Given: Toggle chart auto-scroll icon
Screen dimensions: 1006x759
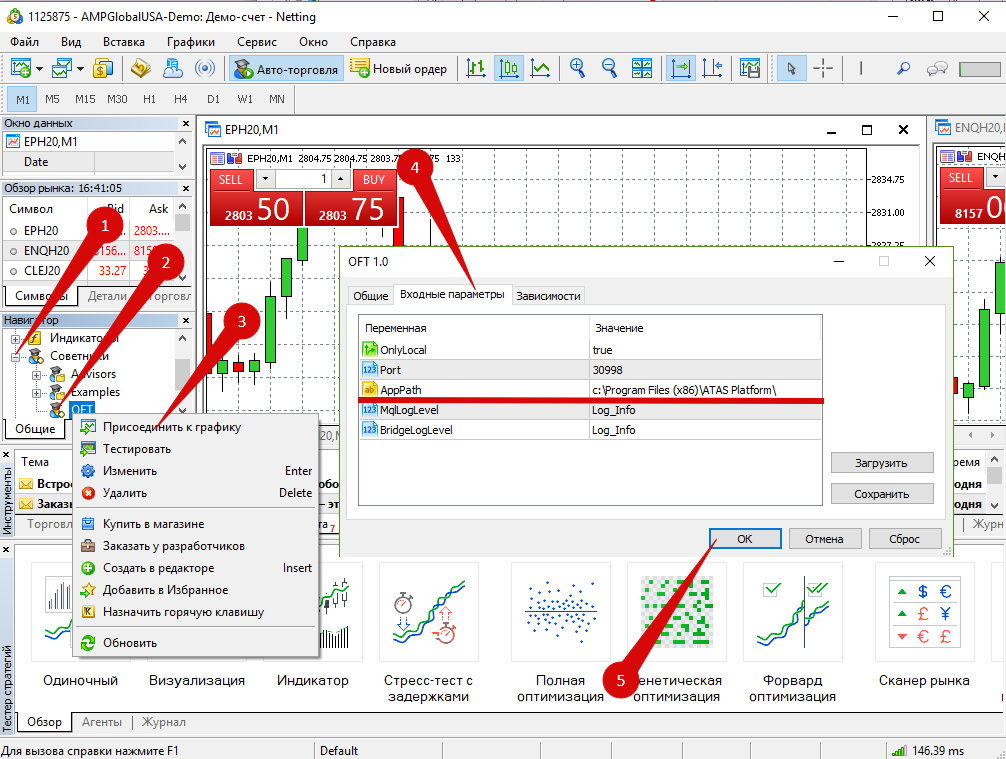Looking at the screenshot, I should 681,68.
